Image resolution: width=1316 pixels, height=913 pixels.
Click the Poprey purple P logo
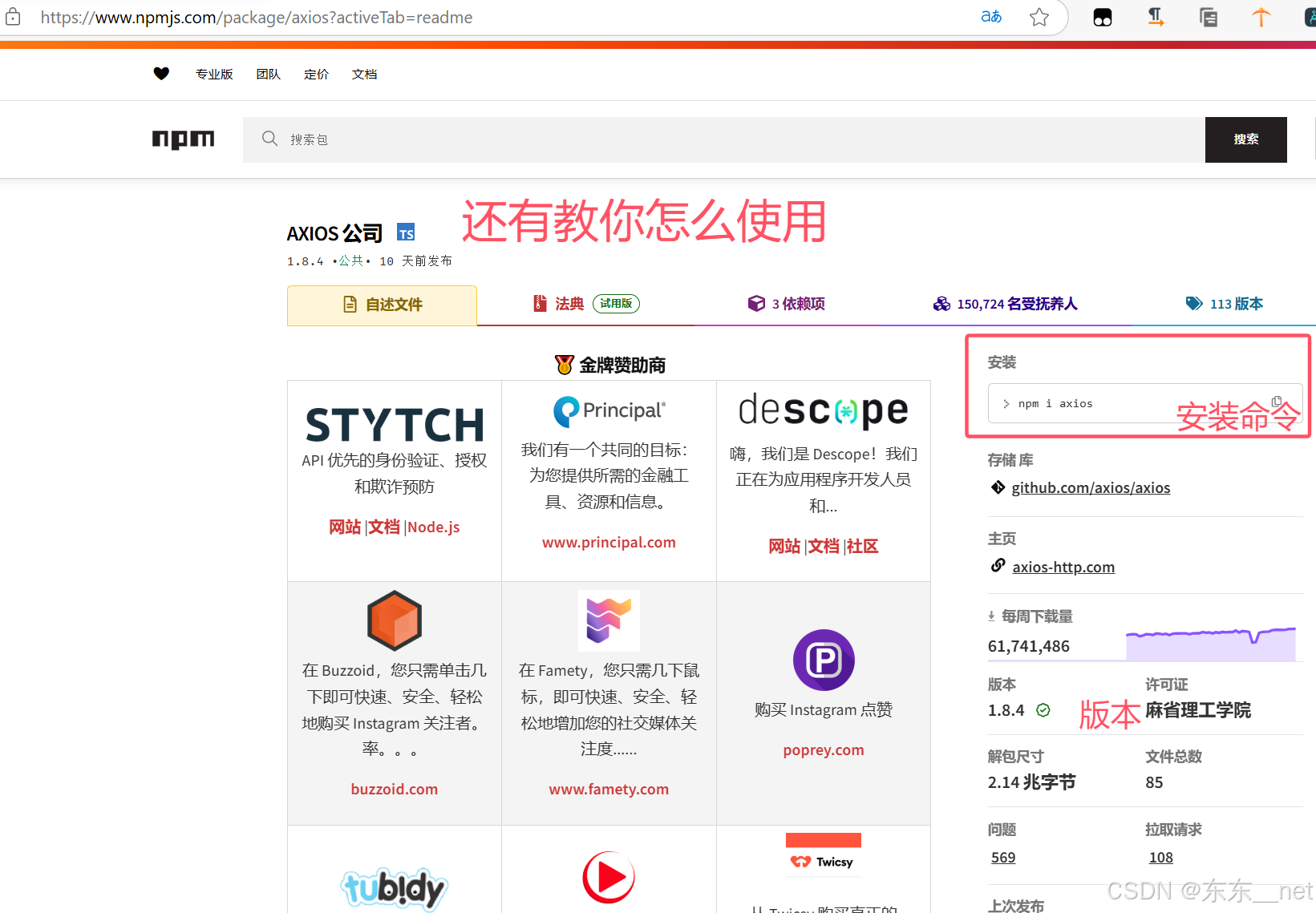pos(824,661)
